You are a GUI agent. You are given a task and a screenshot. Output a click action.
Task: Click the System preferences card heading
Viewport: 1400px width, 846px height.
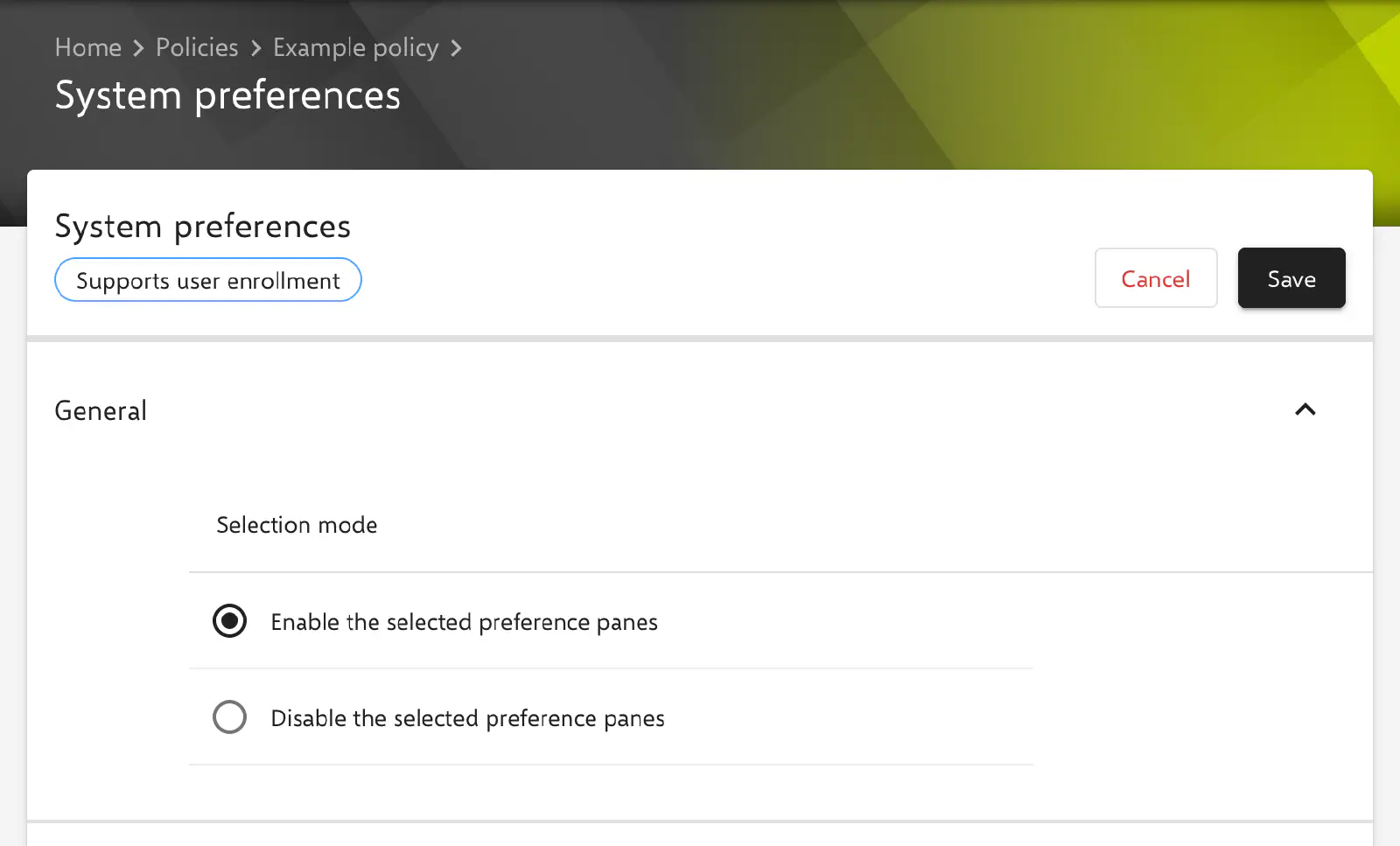coord(203,227)
